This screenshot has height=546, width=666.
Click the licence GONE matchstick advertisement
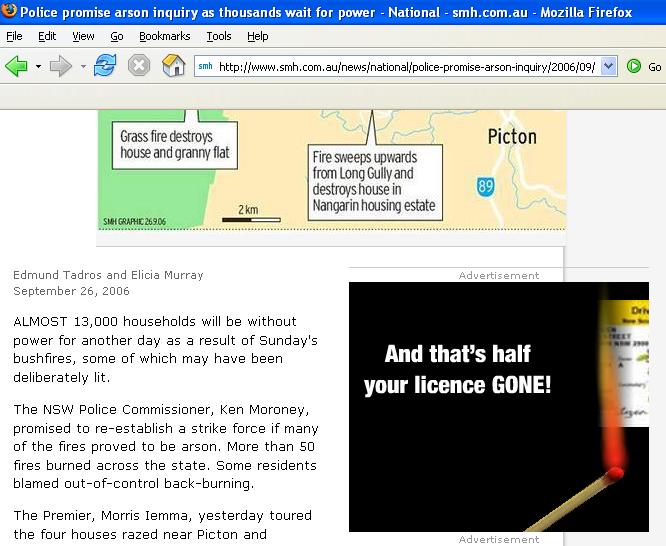(498, 406)
